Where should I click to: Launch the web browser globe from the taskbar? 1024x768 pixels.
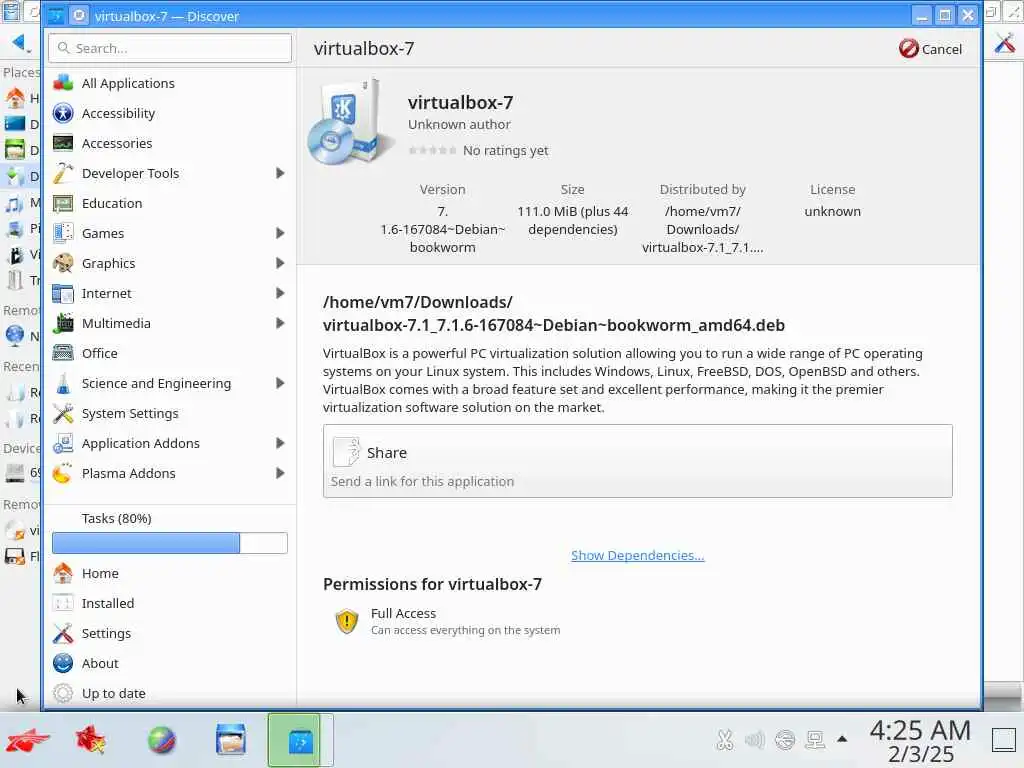point(161,740)
